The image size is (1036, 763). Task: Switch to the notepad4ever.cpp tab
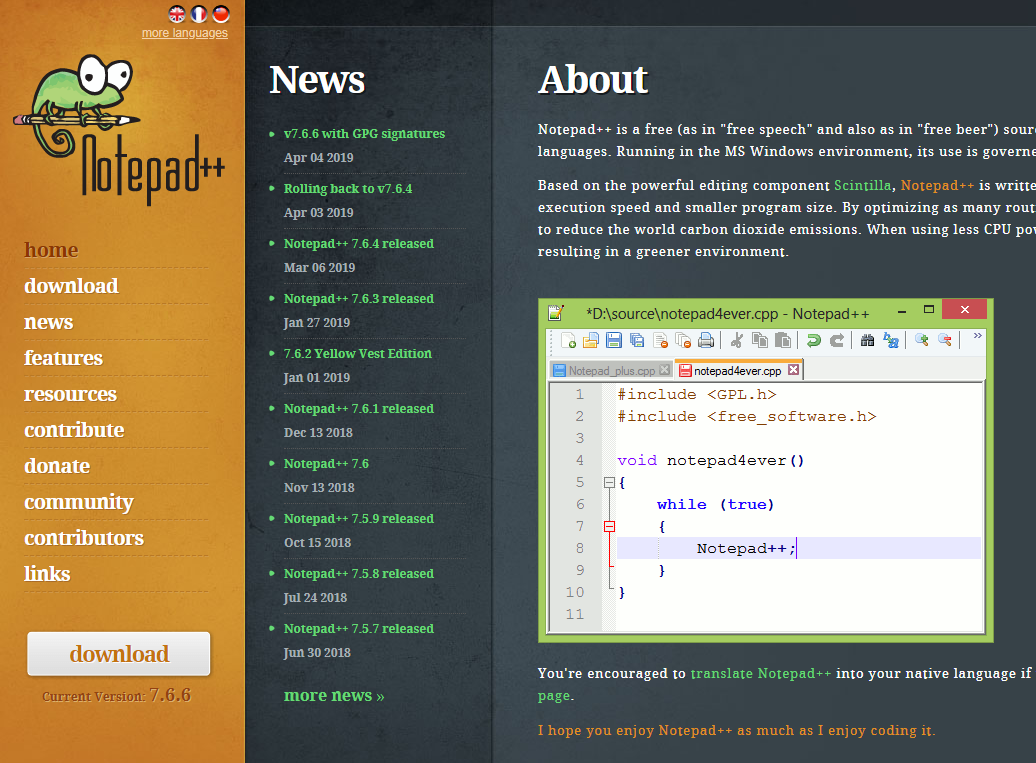tap(739, 371)
